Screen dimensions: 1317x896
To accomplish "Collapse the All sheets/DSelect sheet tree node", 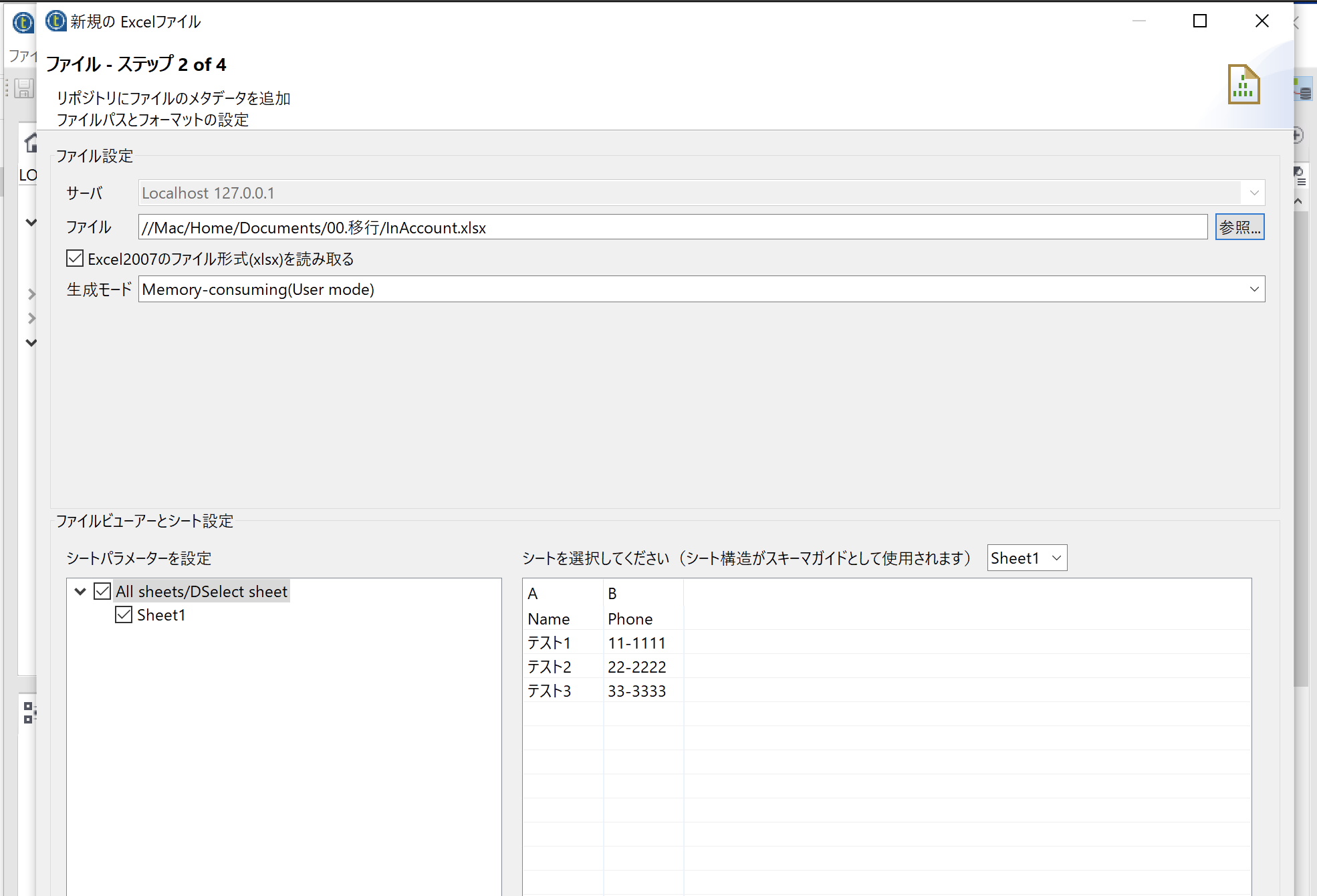I will click(x=80, y=591).
